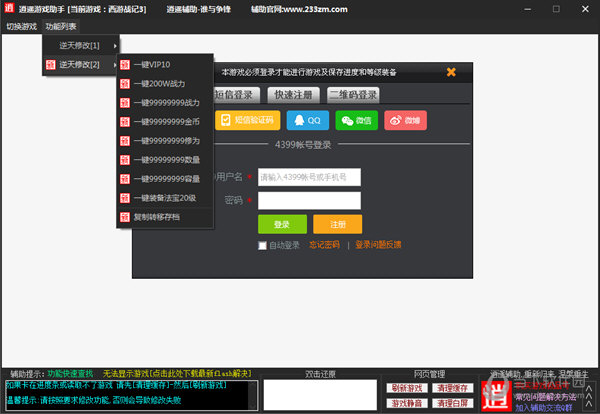Image resolution: width=600 pixels, height=414 pixels.
Task: Expand the 逆天修改[1] submenu
Action: click(x=82, y=46)
